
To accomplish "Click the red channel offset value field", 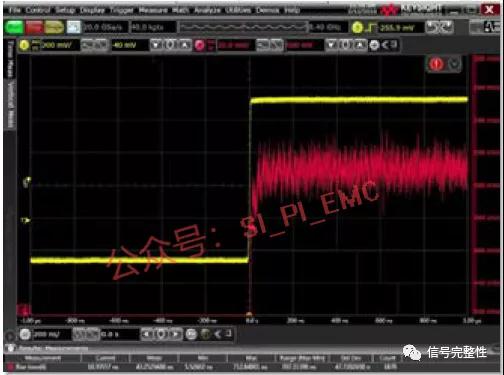I will [x=305, y=45].
